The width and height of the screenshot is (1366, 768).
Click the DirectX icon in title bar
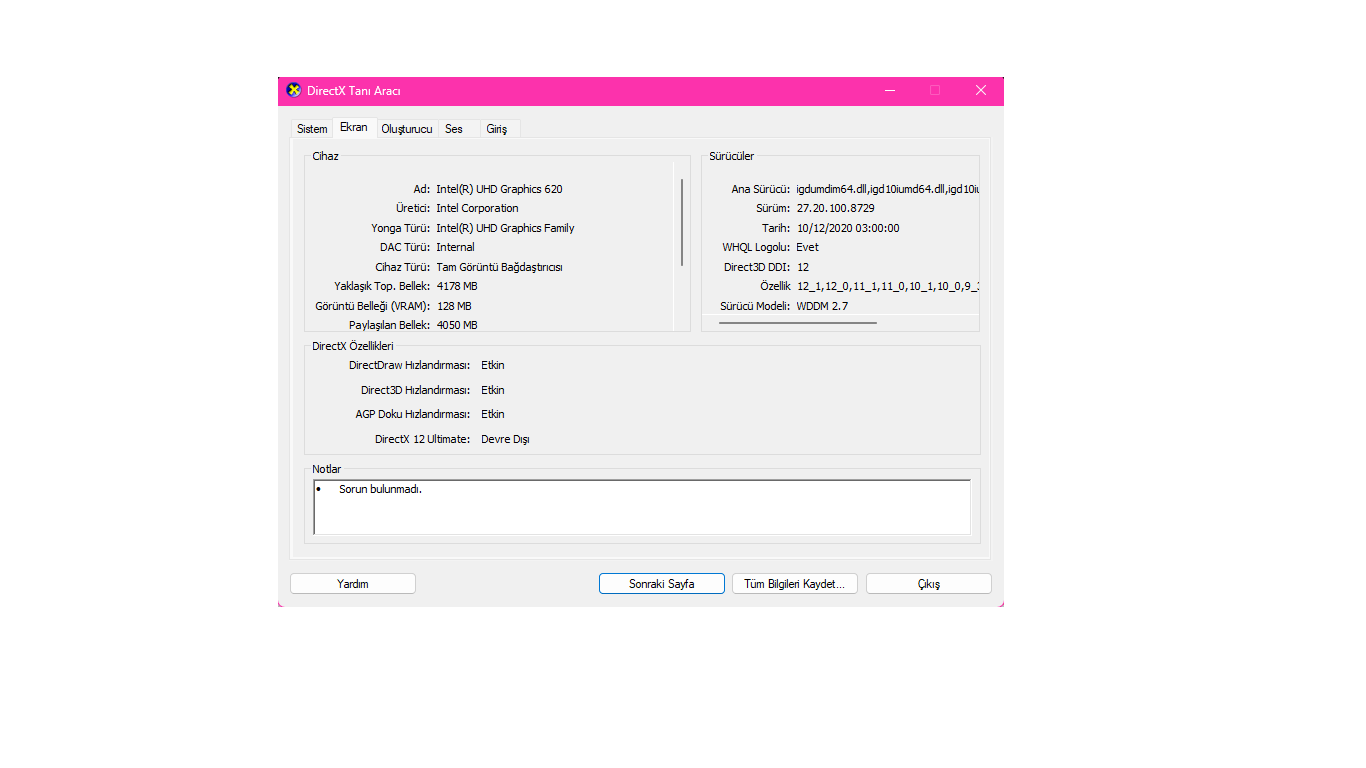[293, 90]
